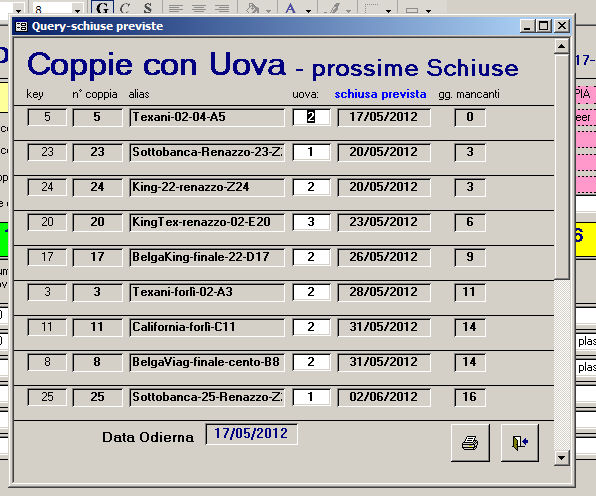Click the special effect rectangle icon
The image size is (596, 496).
412,10
